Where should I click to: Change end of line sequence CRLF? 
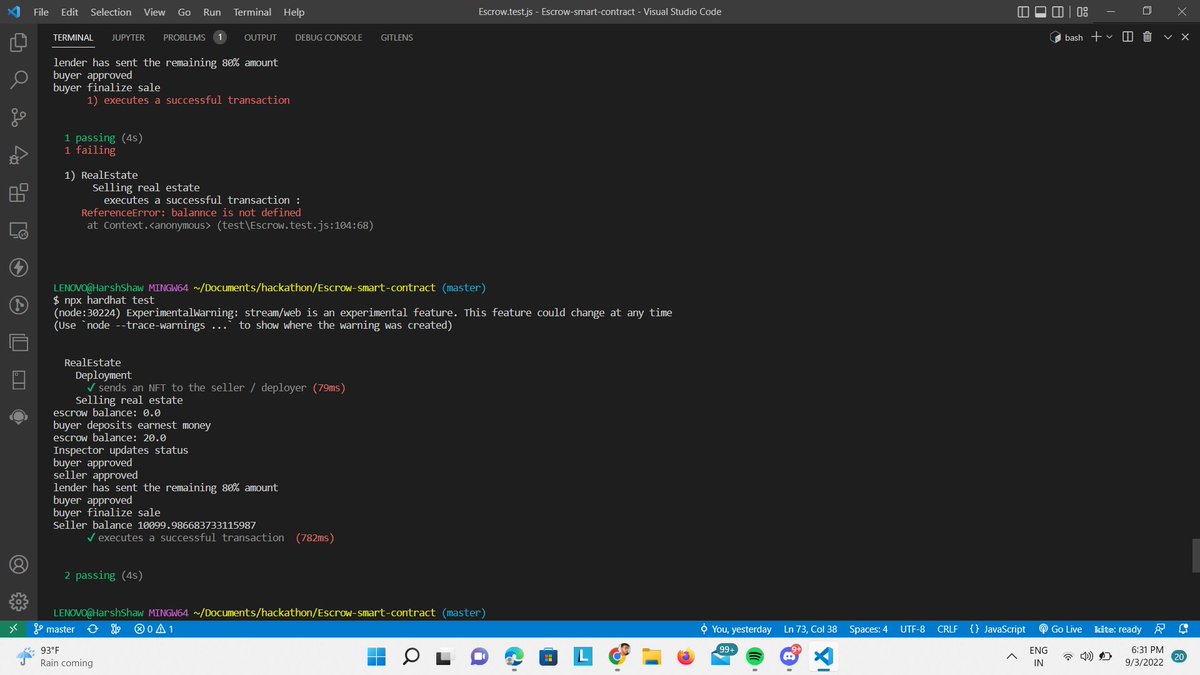pos(947,629)
